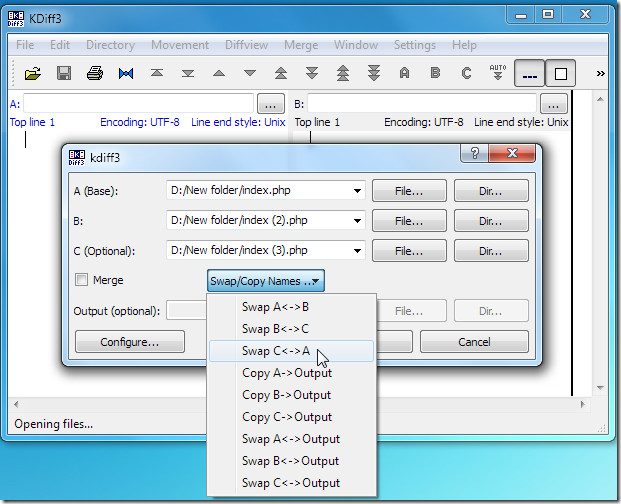Click Go to first delta icon
Image resolution: width=621 pixels, height=504 pixels.
pos(157,73)
